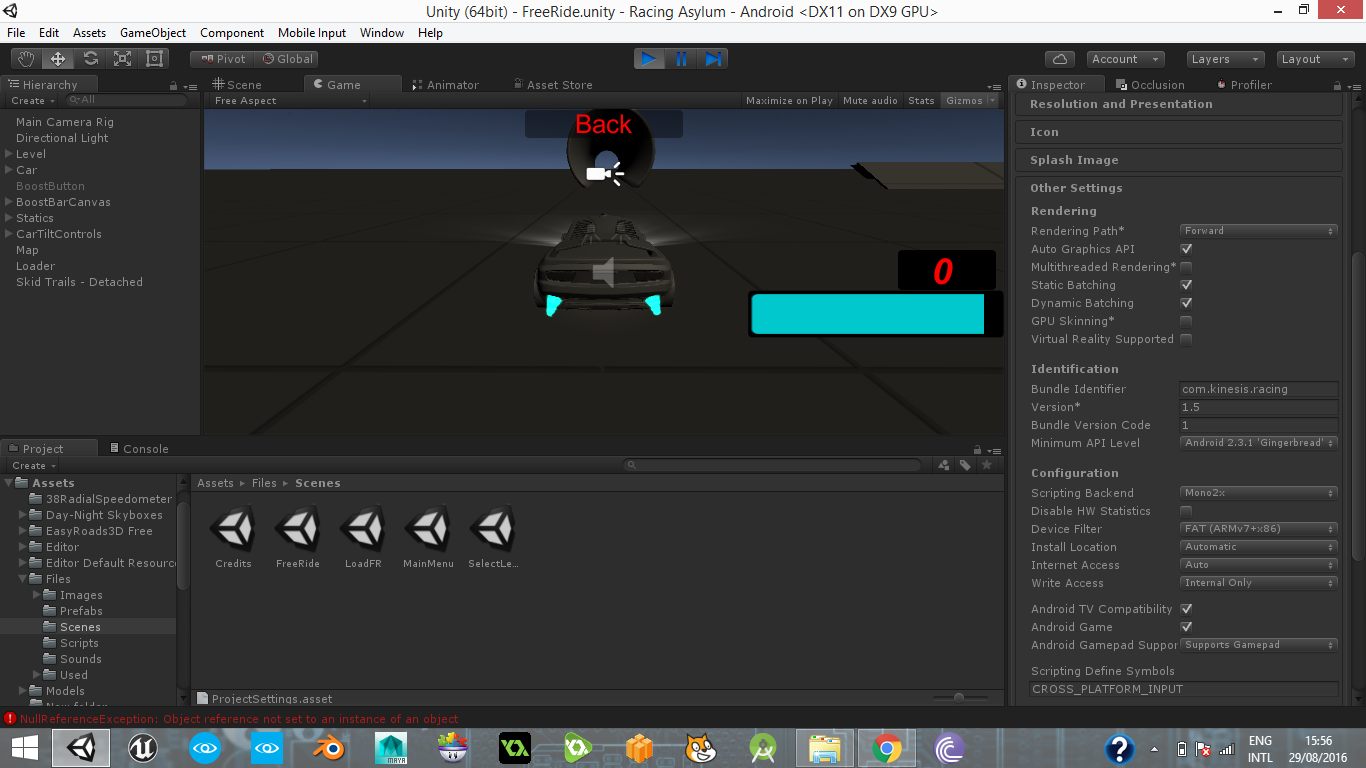Pause the game playback
The width and height of the screenshot is (1366, 768).
point(681,59)
